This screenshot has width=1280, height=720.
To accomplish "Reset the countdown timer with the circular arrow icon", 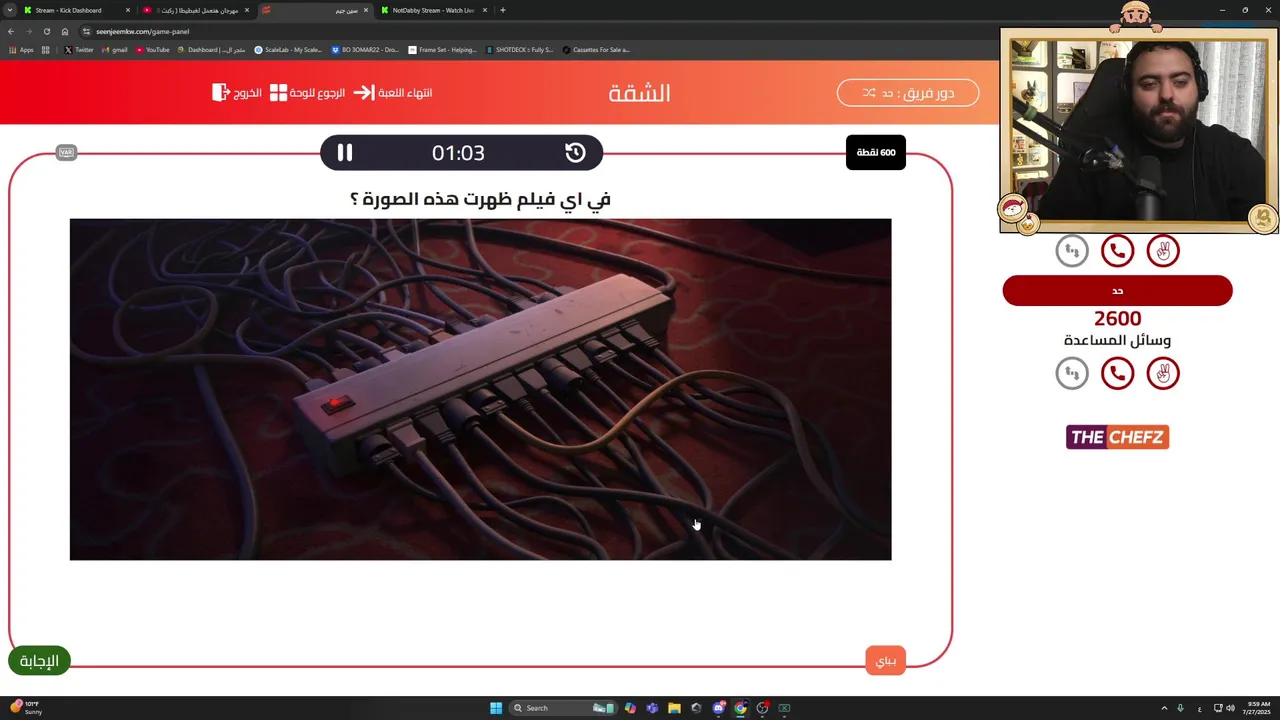I will pyautogui.click(x=575, y=152).
